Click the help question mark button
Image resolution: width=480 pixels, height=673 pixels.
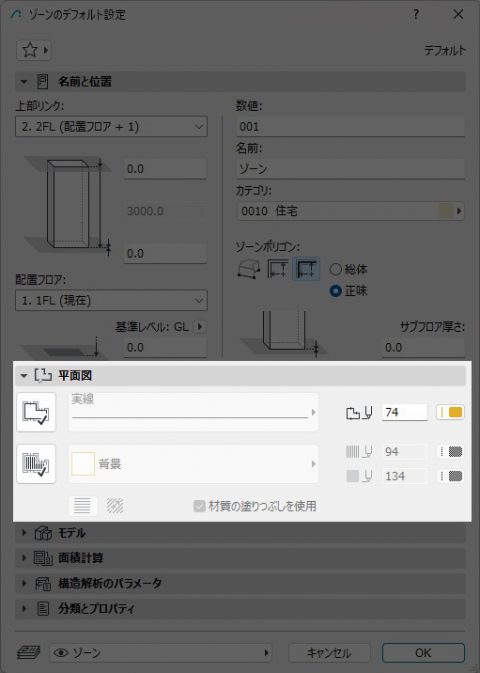pyautogui.click(x=416, y=15)
